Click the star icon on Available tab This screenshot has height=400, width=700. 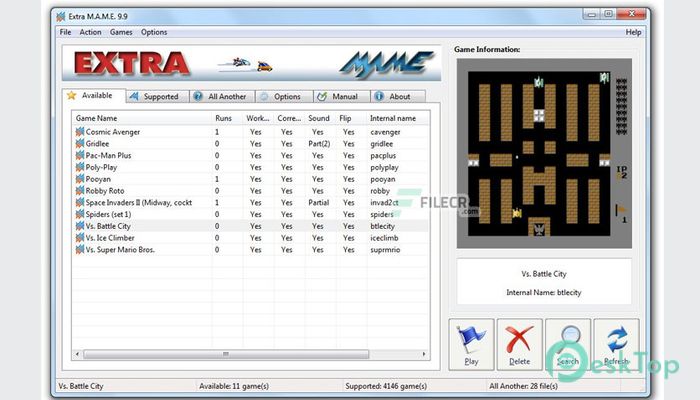[x=71, y=95]
